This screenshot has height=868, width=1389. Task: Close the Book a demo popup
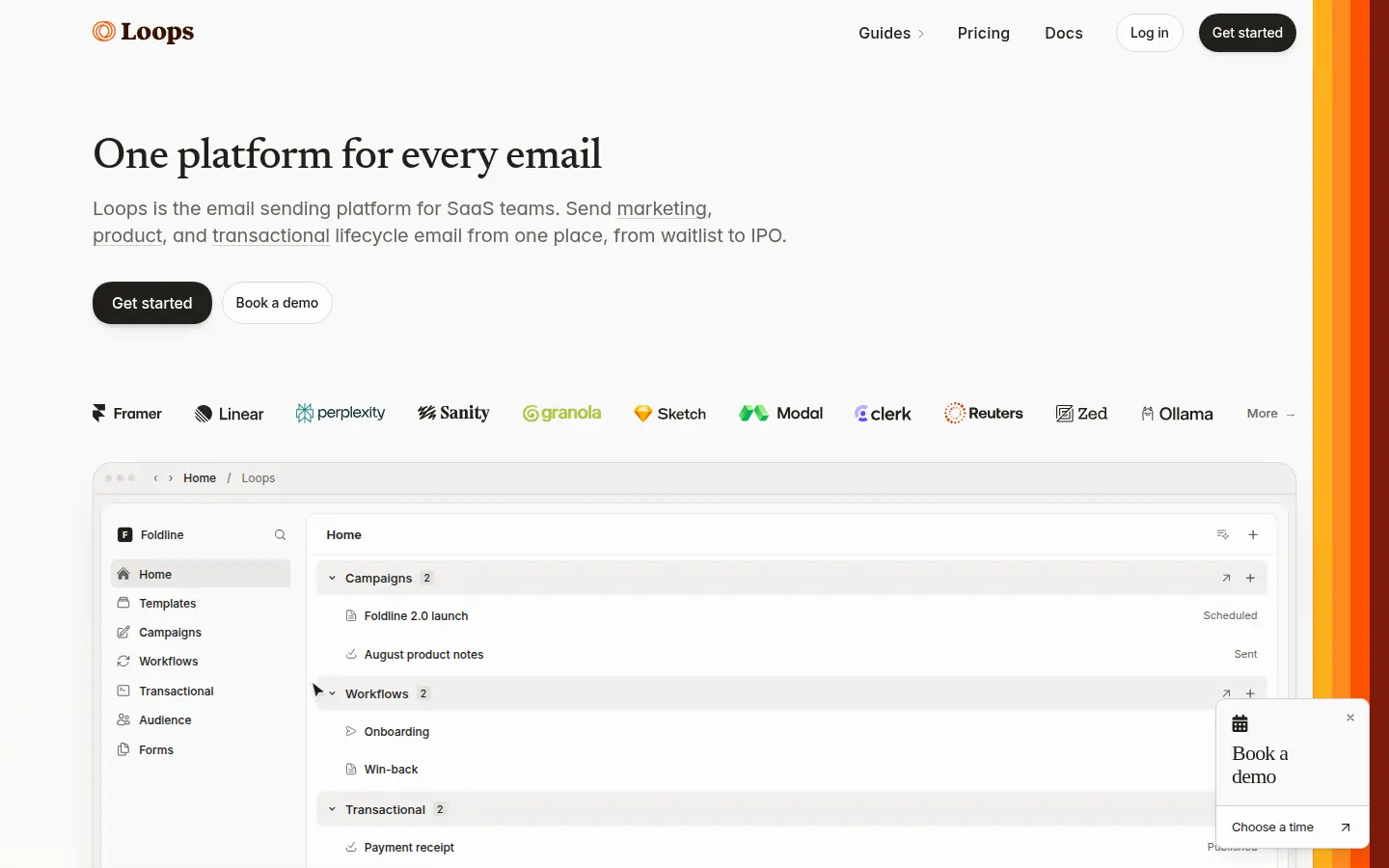[1350, 718]
